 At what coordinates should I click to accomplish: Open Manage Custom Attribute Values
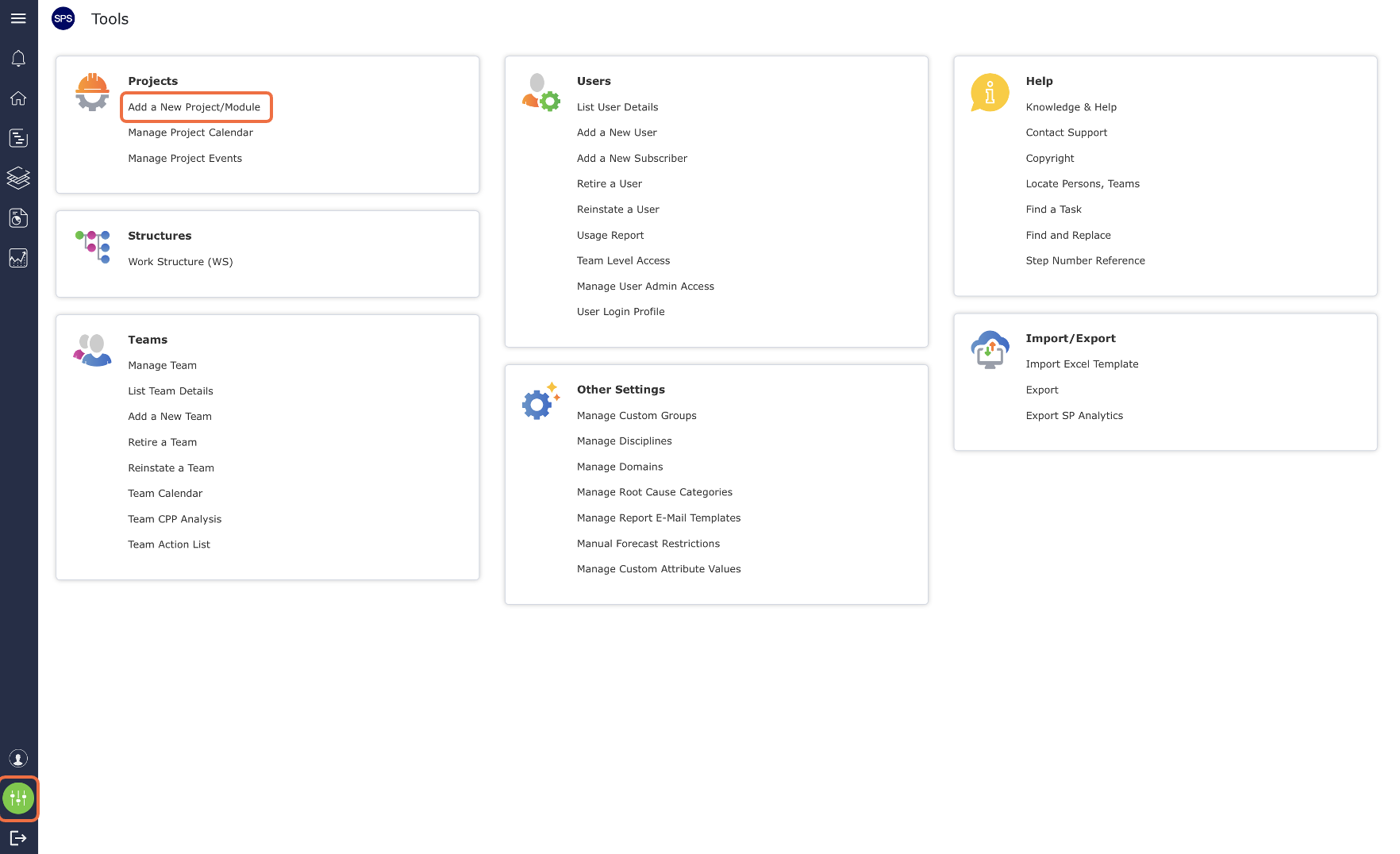[659, 569]
